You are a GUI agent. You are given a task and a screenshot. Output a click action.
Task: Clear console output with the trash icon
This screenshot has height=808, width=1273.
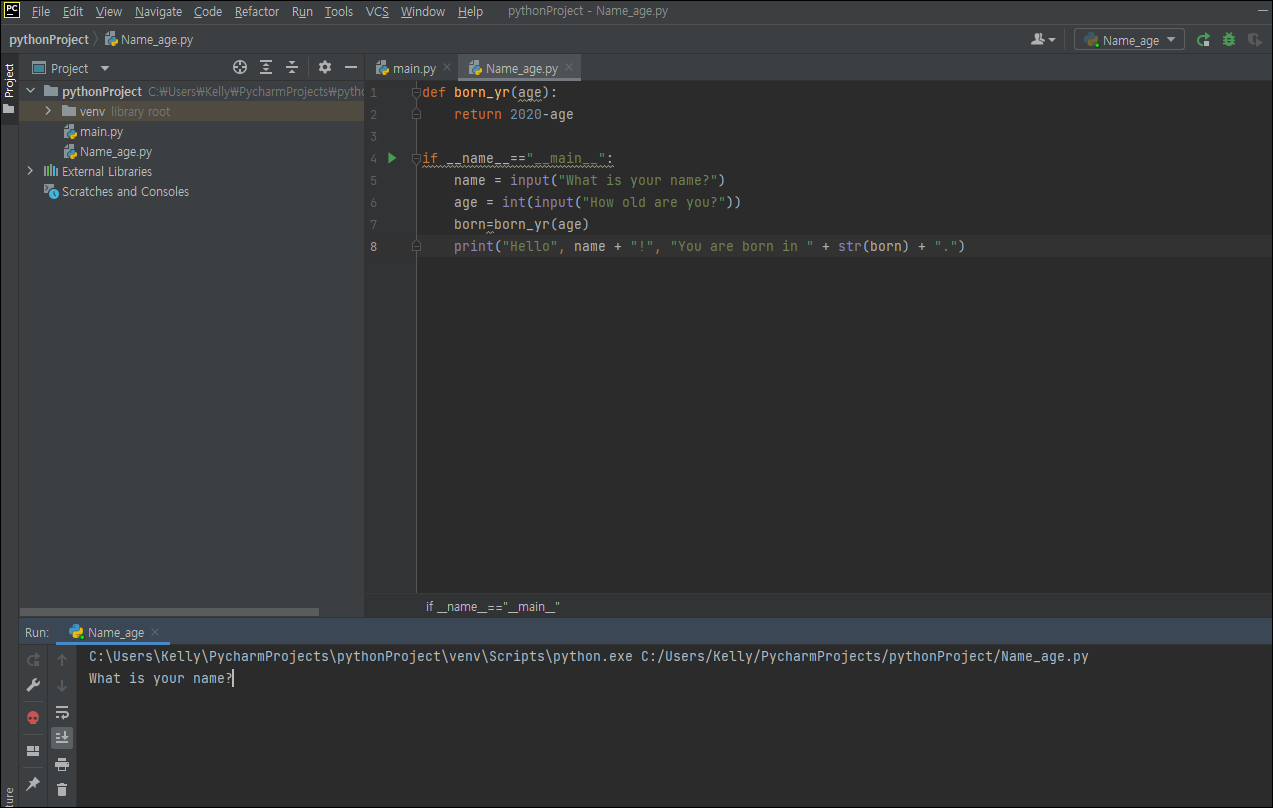tap(62, 790)
